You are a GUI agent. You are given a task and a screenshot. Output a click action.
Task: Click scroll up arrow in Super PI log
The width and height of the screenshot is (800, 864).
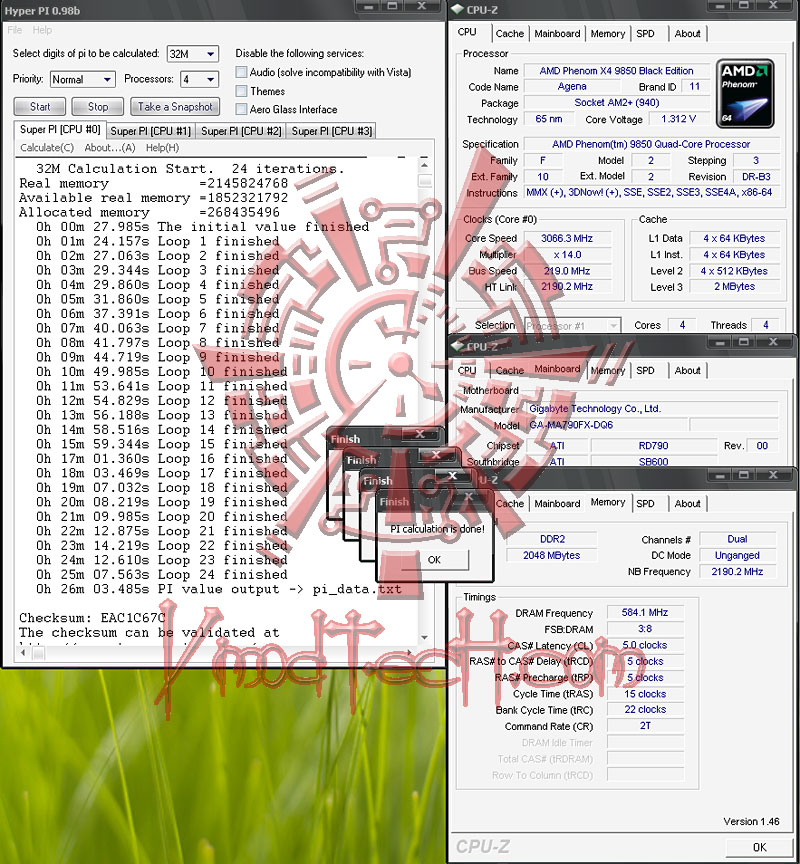[x=424, y=165]
